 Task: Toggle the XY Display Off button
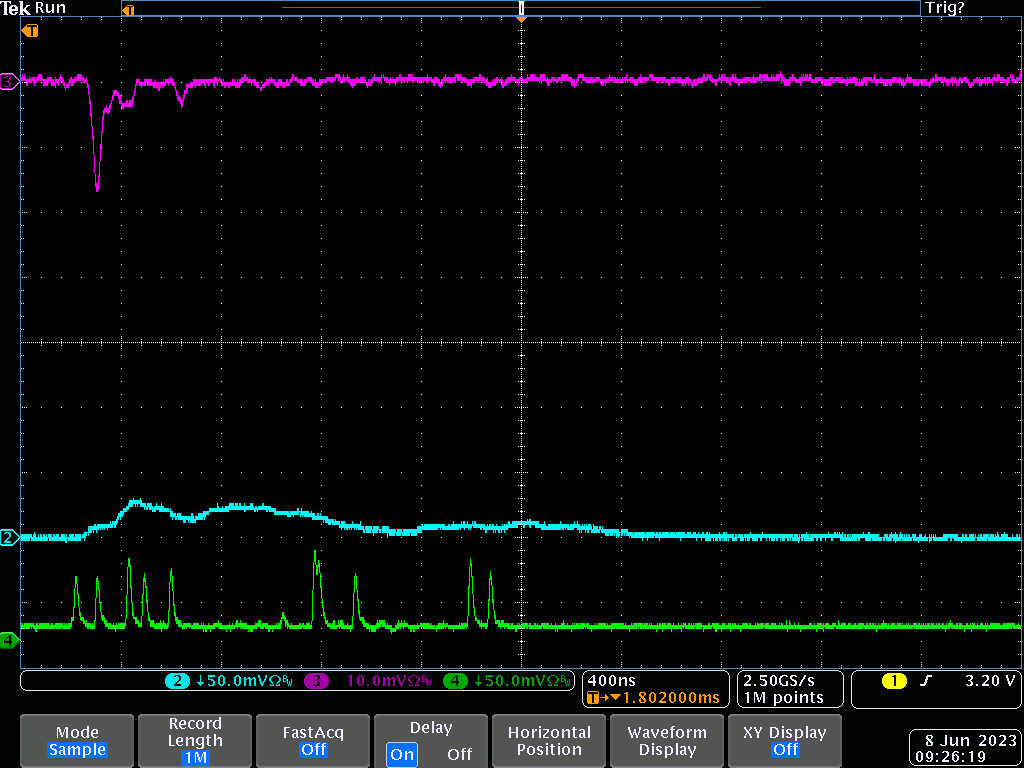[785, 741]
